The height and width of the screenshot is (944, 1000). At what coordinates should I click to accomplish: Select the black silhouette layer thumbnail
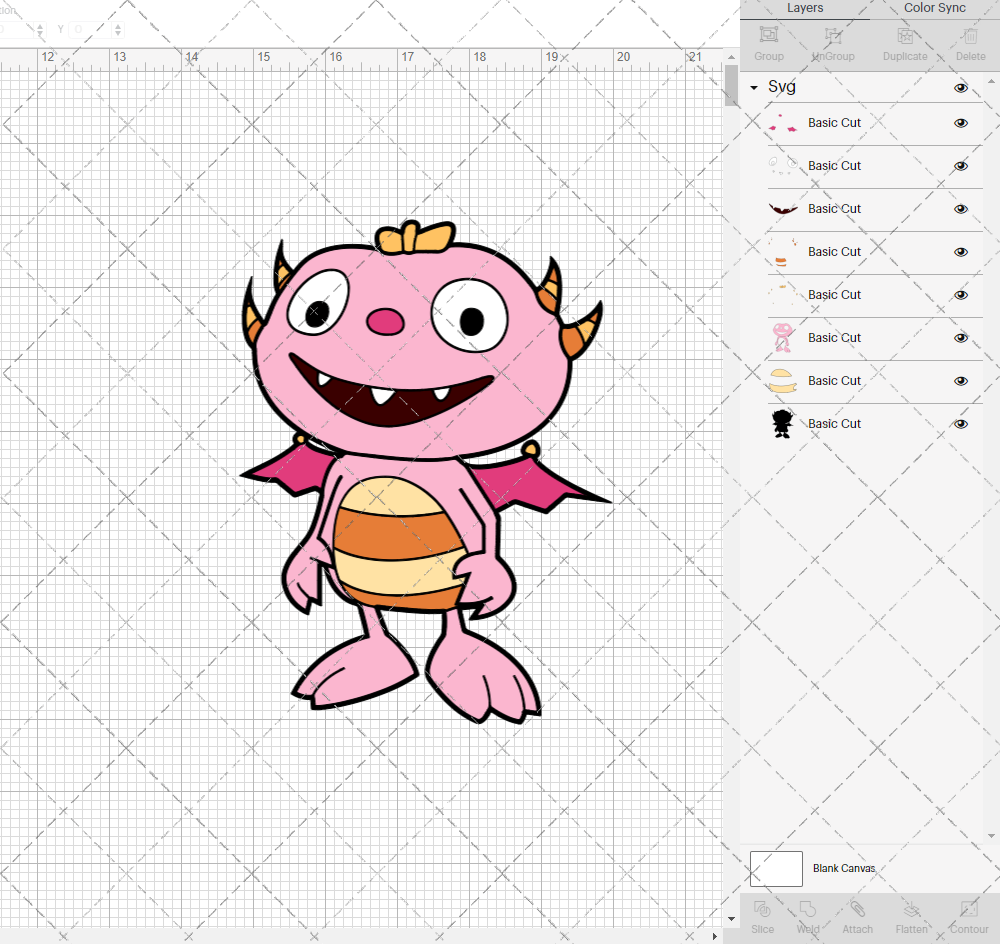tap(783, 424)
